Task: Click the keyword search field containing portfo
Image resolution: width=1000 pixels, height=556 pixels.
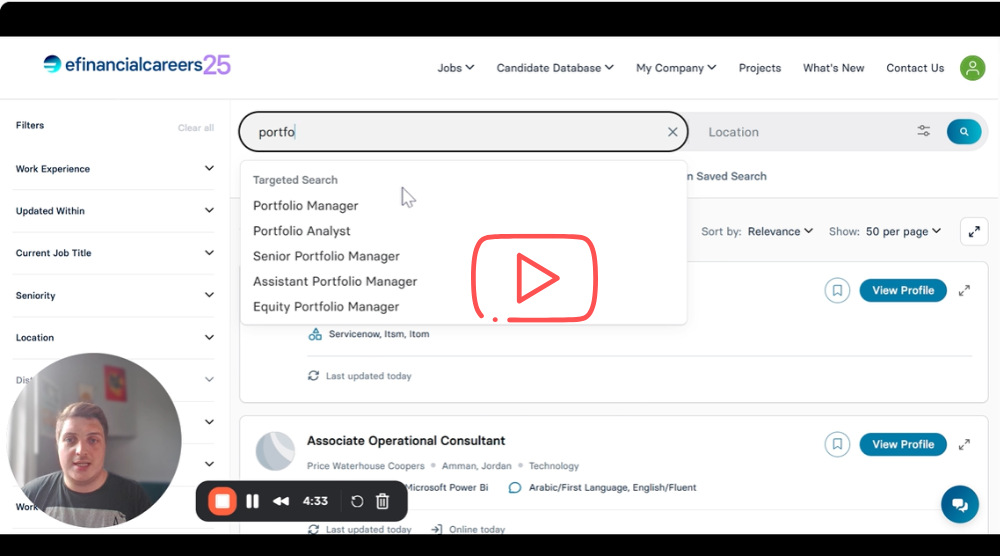Action: tap(462, 132)
